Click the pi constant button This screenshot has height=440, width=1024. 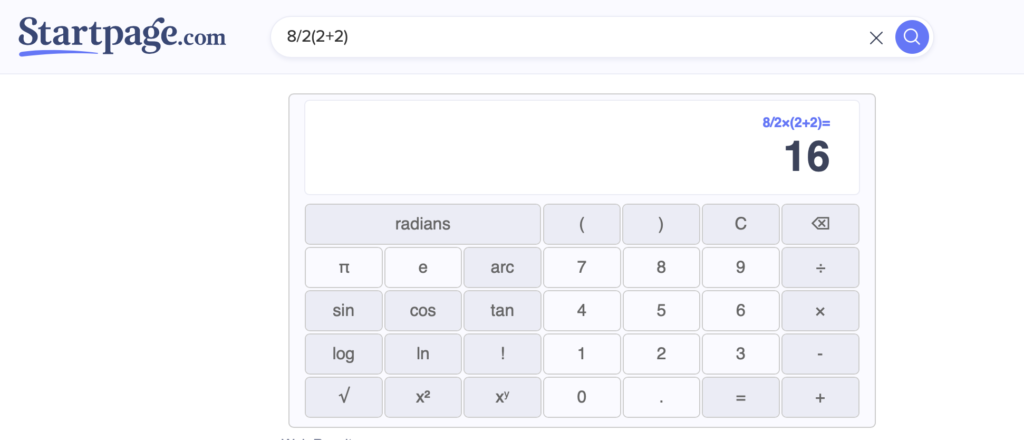pos(343,267)
